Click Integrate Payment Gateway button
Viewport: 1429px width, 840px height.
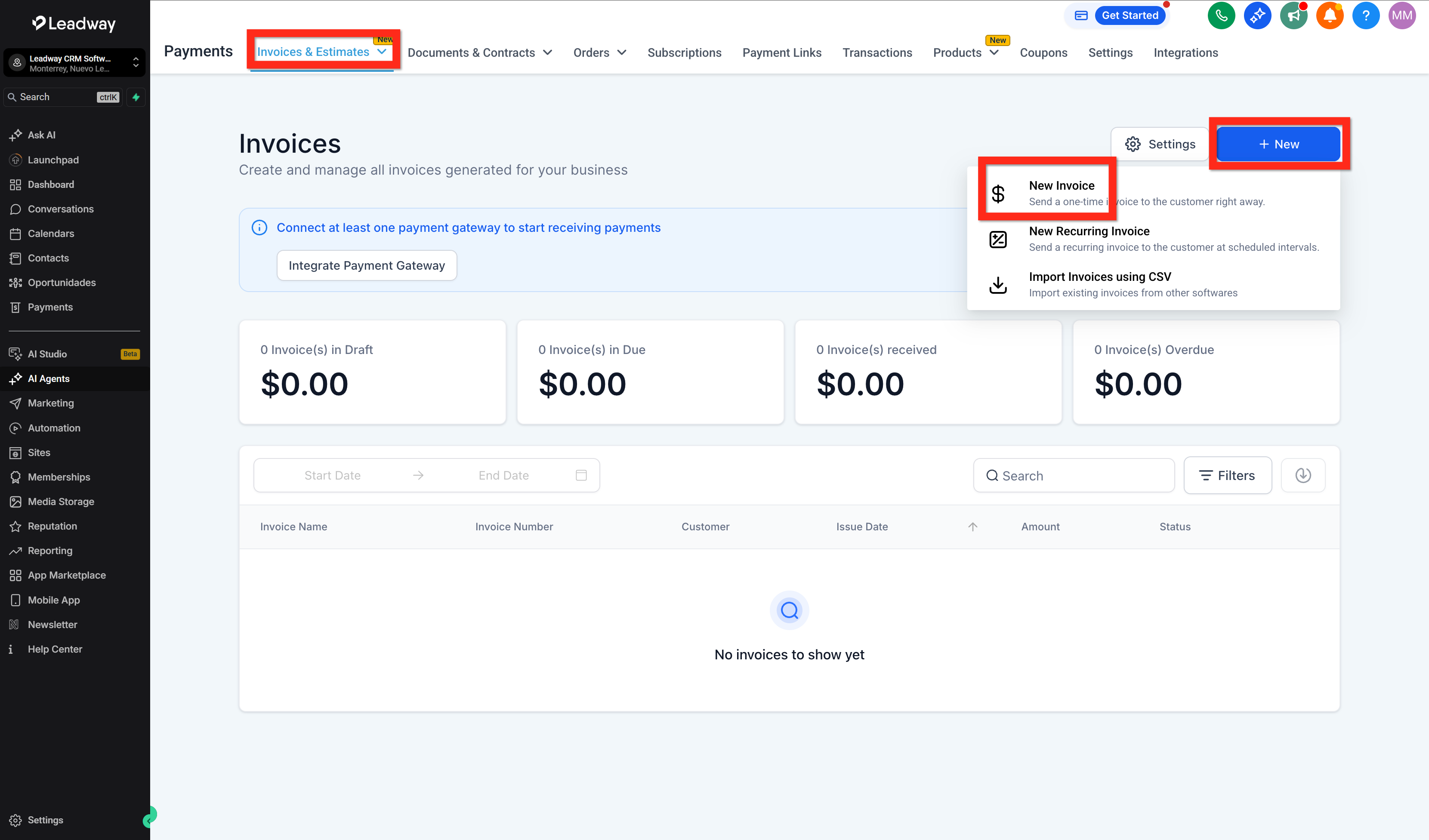click(366, 265)
